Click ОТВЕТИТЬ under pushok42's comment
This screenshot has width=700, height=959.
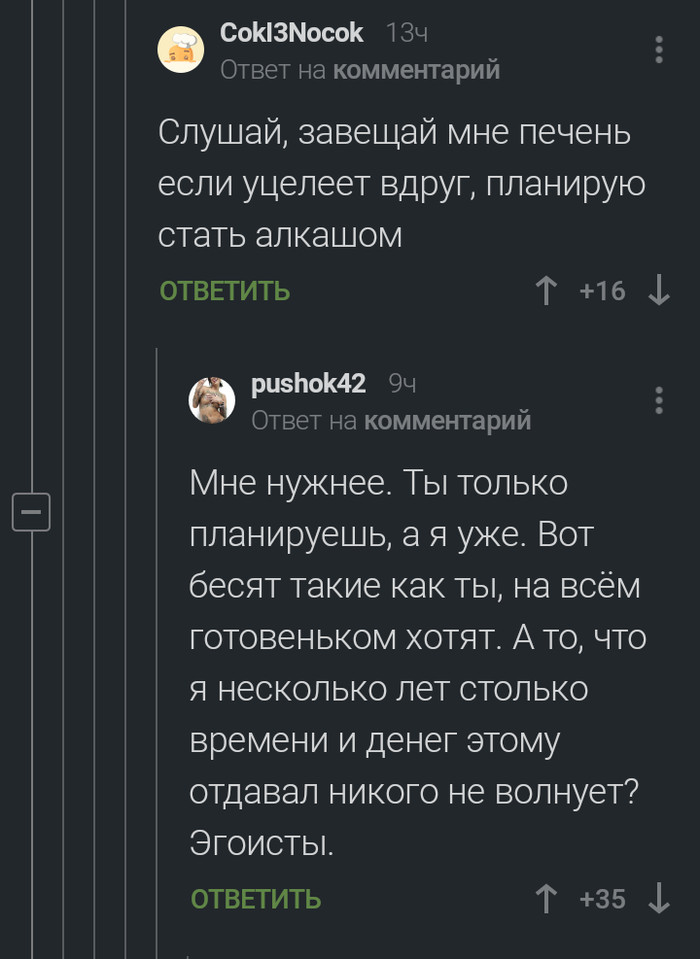(256, 899)
